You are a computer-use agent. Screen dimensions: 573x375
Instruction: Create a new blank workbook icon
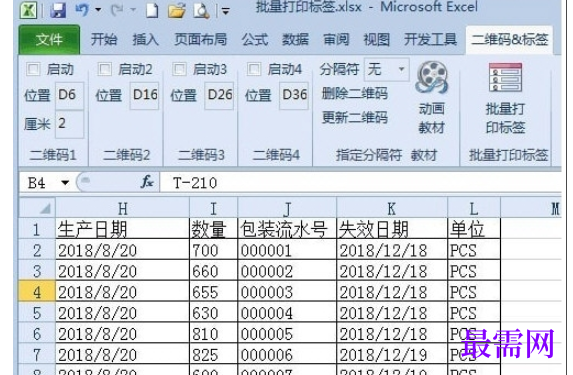point(152,10)
